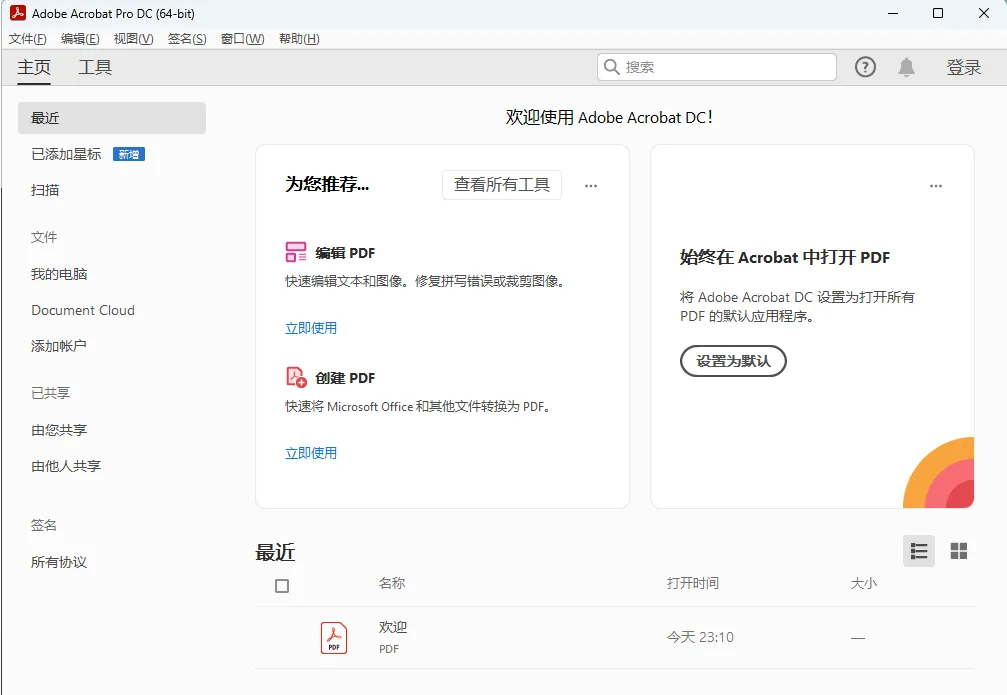The height and width of the screenshot is (695, 1007).
Task: Open the 帮助(H) menu
Action: coord(299,39)
